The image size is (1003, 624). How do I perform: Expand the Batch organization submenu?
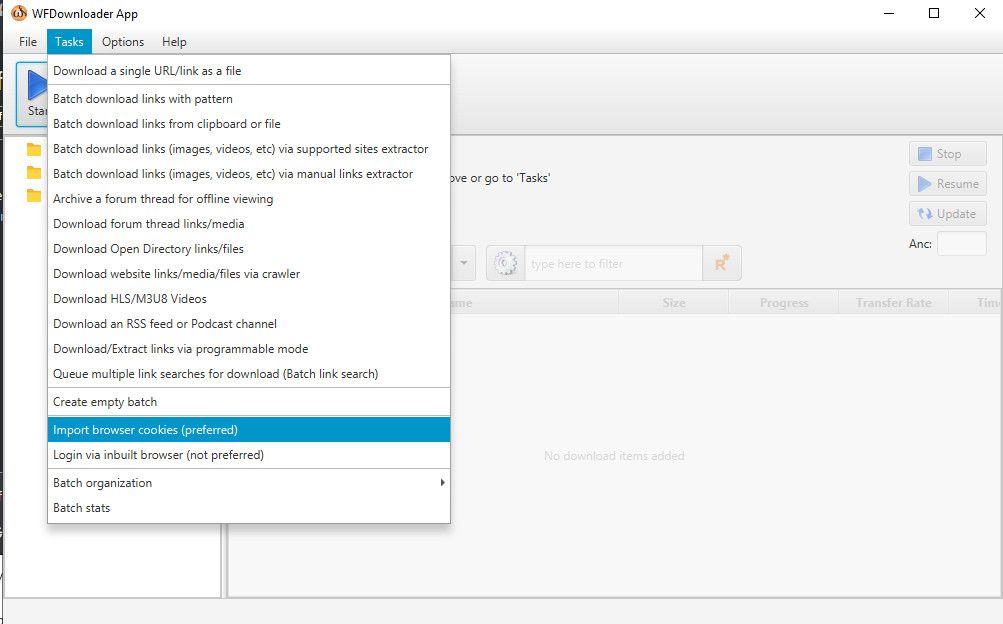coord(249,483)
